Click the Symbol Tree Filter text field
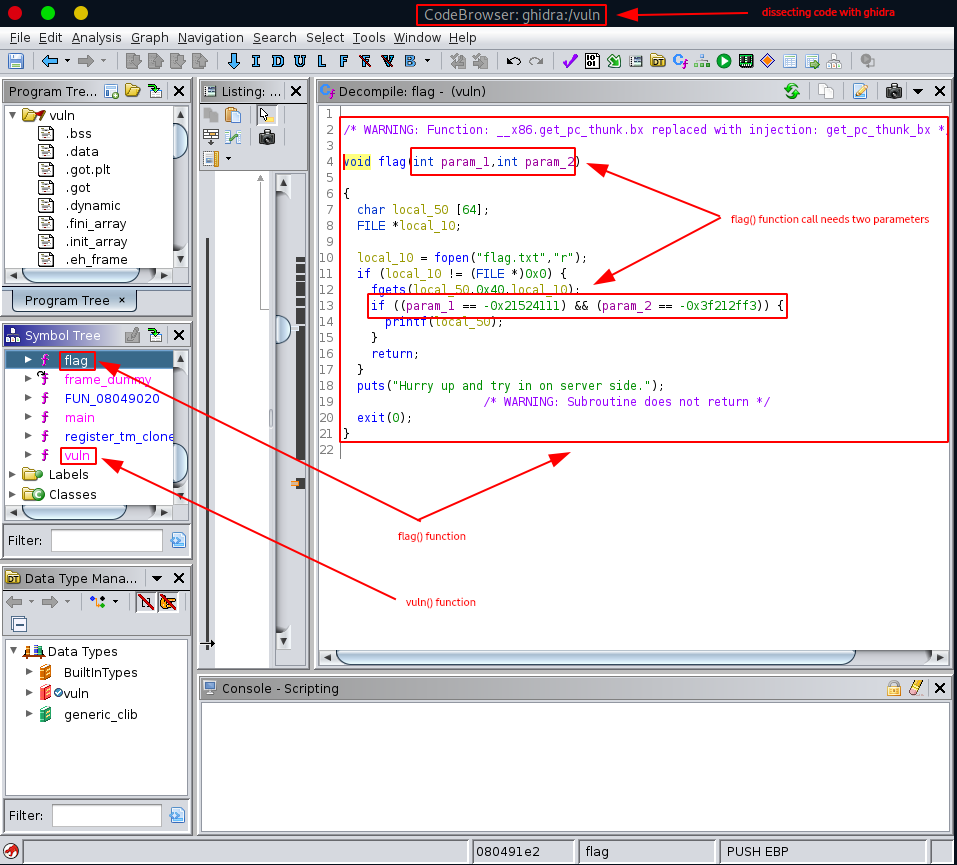The height and width of the screenshot is (865, 957). click(x=106, y=540)
